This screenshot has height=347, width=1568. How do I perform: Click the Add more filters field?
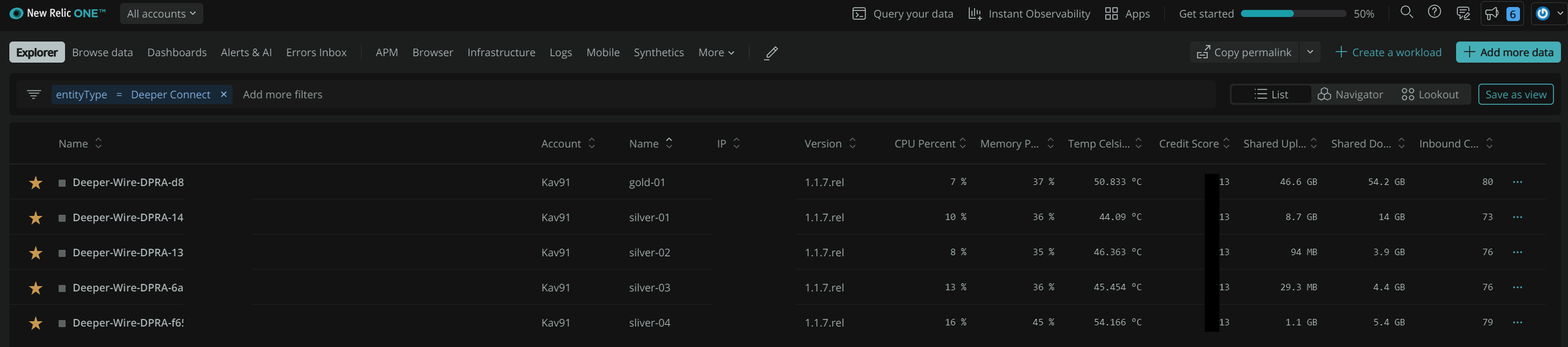coord(282,94)
